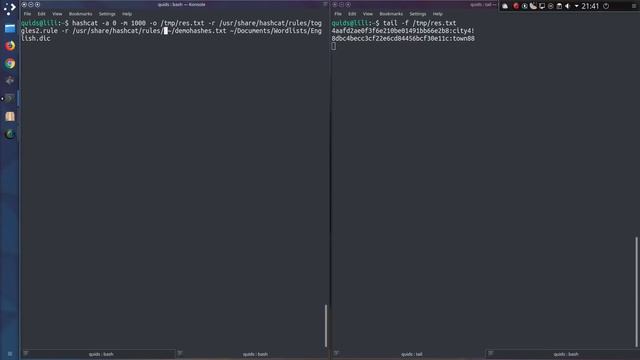Screen dimensions: 640x360
Task: Switch to second quids:bash tab in left Konsole
Action: tap(253, 354)
